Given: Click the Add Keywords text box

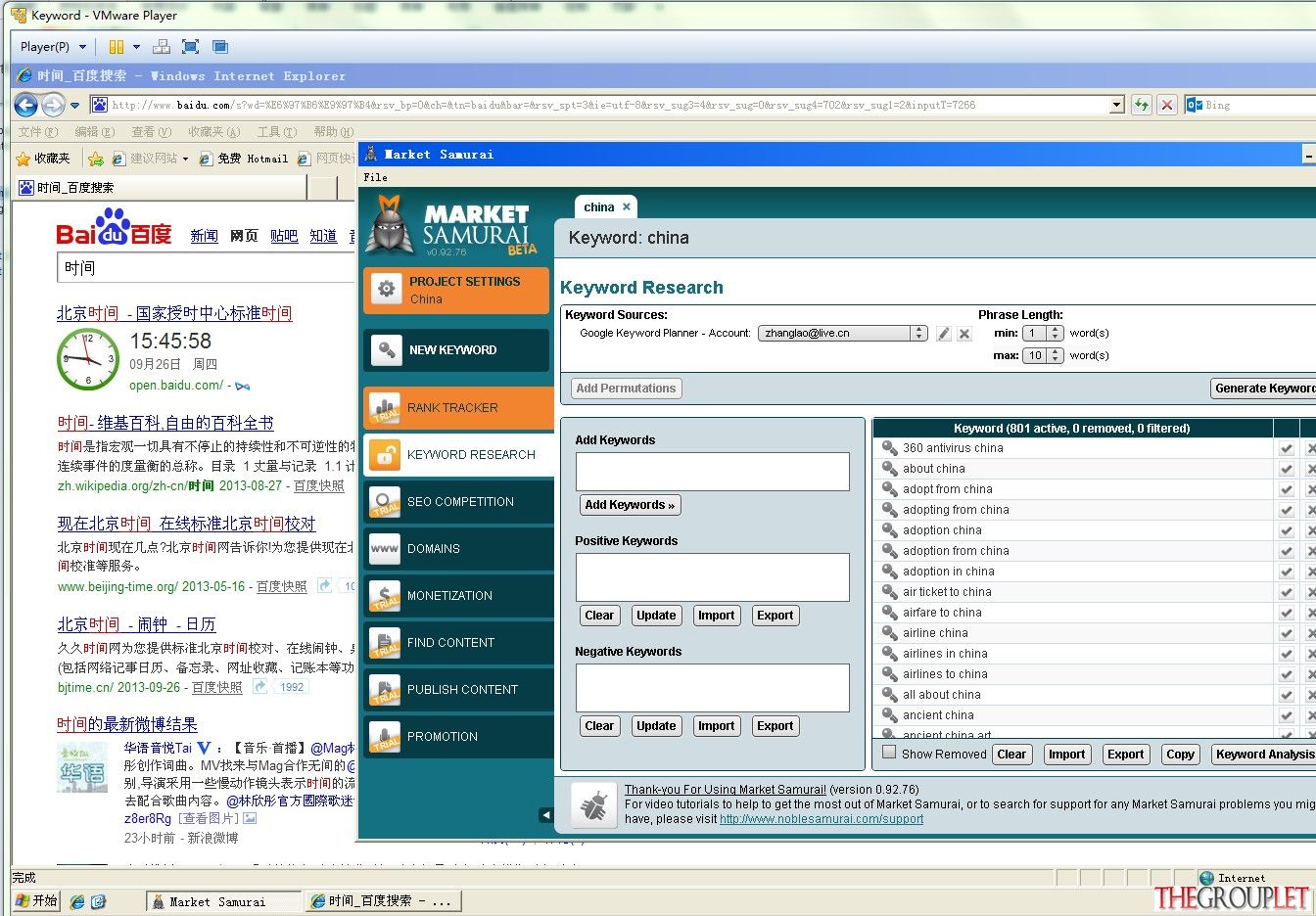Looking at the screenshot, I should pos(712,472).
